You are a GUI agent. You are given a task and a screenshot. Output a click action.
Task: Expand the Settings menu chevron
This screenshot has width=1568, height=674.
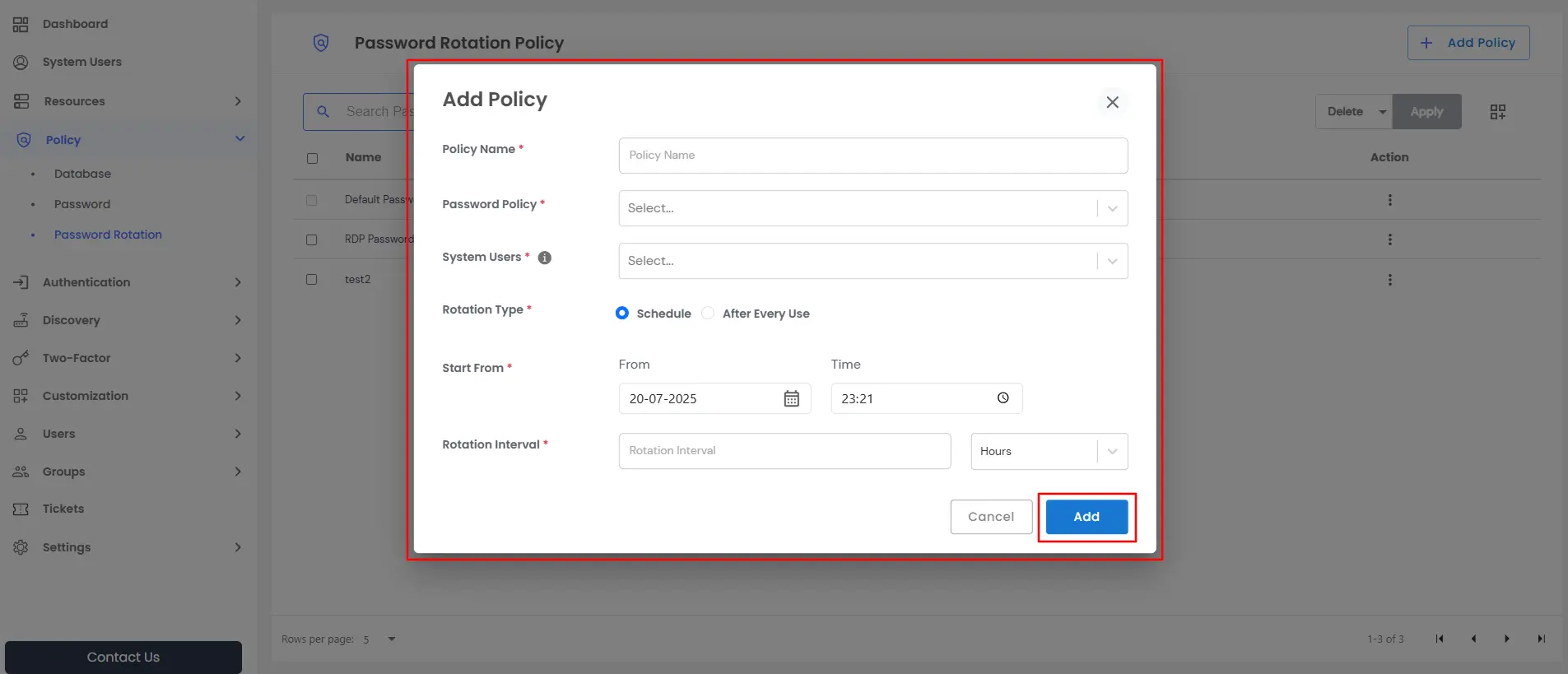[238, 547]
